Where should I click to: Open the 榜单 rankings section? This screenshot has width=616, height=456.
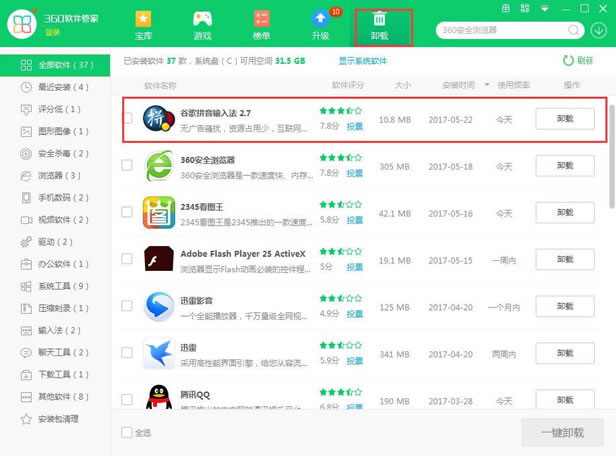point(261,26)
